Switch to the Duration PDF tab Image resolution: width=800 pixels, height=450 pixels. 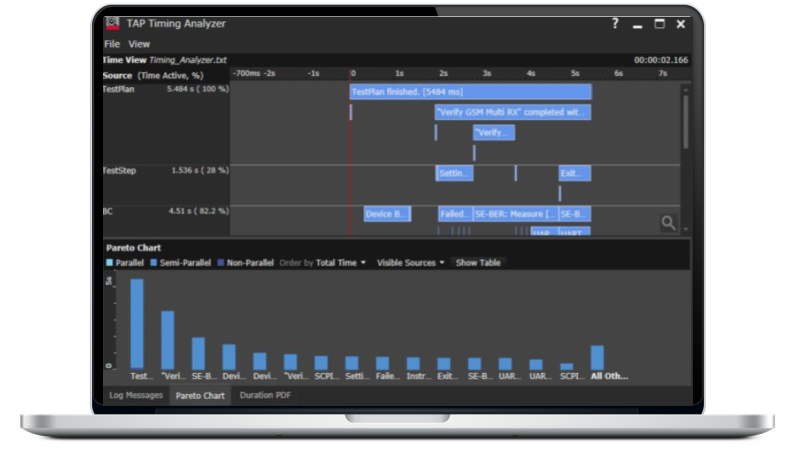[x=265, y=395]
